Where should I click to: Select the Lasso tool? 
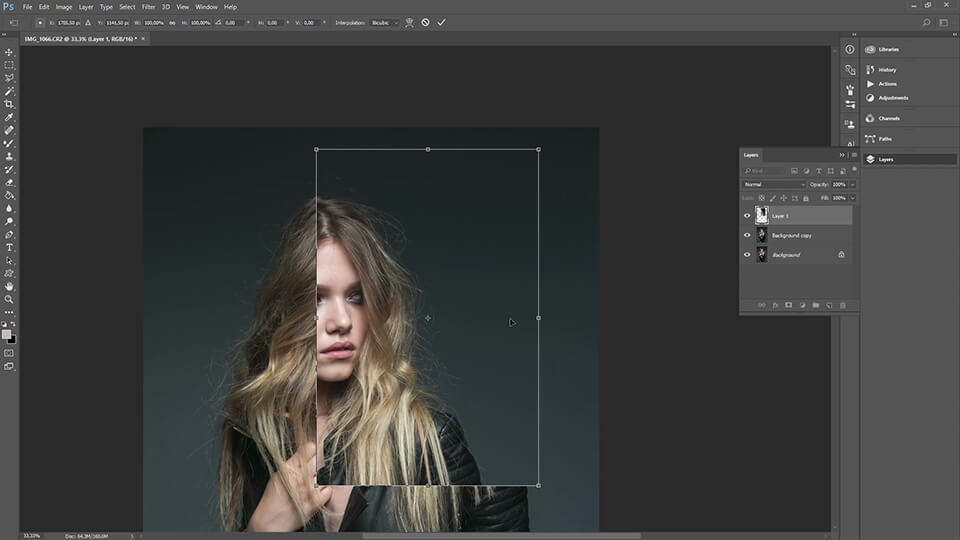point(9,78)
